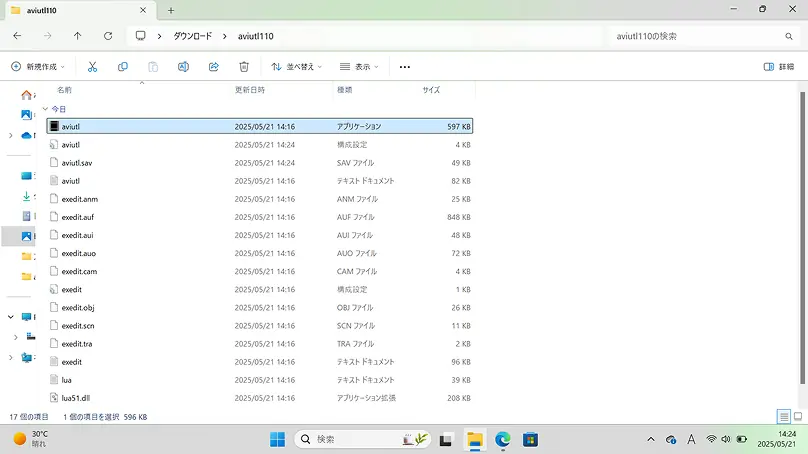The height and width of the screenshot is (454, 808).
Task: Select the lua51.dll file
Action: click(260, 398)
